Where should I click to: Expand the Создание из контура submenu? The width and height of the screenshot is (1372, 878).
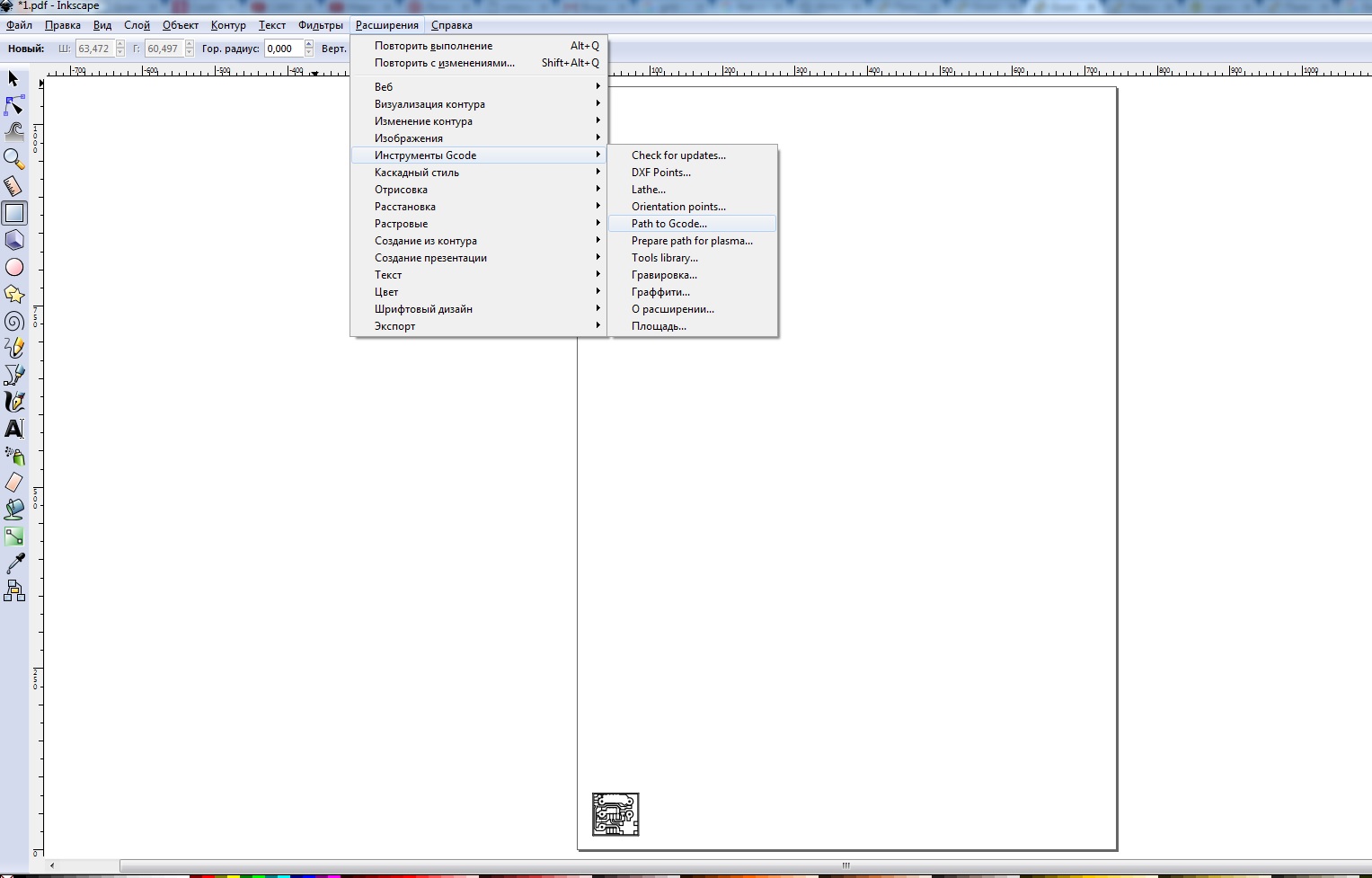pos(479,241)
